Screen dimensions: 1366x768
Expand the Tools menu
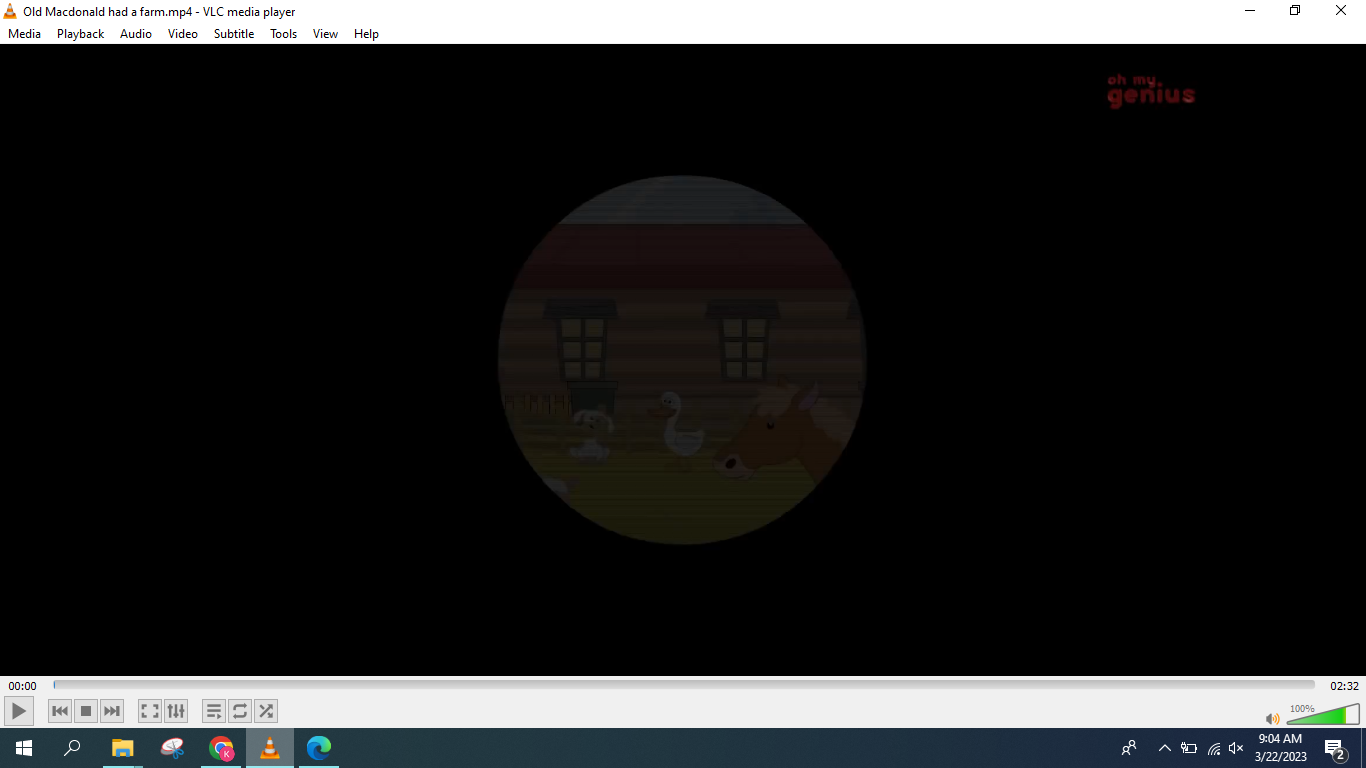click(x=283, y=34)
